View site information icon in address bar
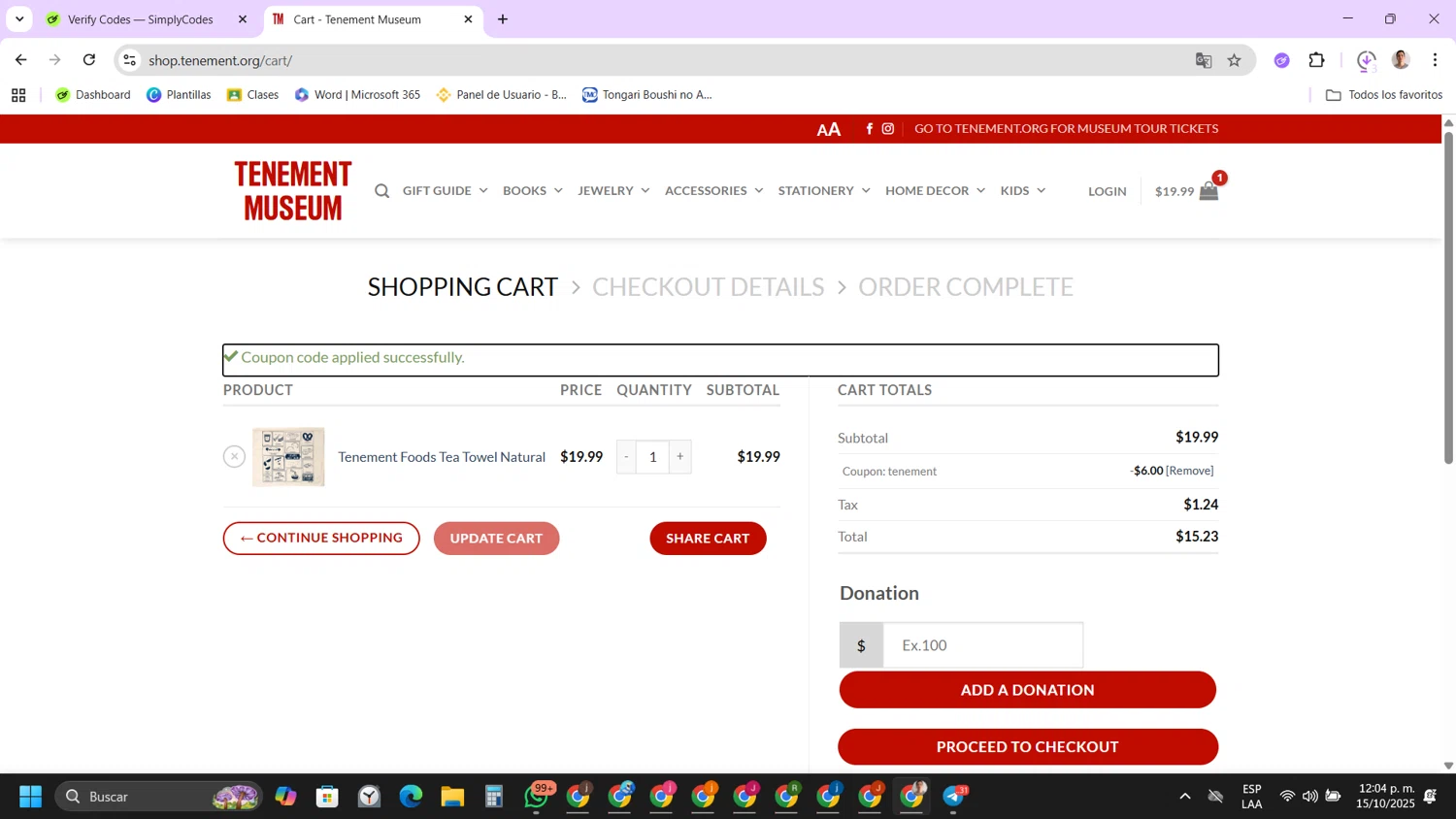Viewport: 1456px width, 819px height. pos(130,60)
